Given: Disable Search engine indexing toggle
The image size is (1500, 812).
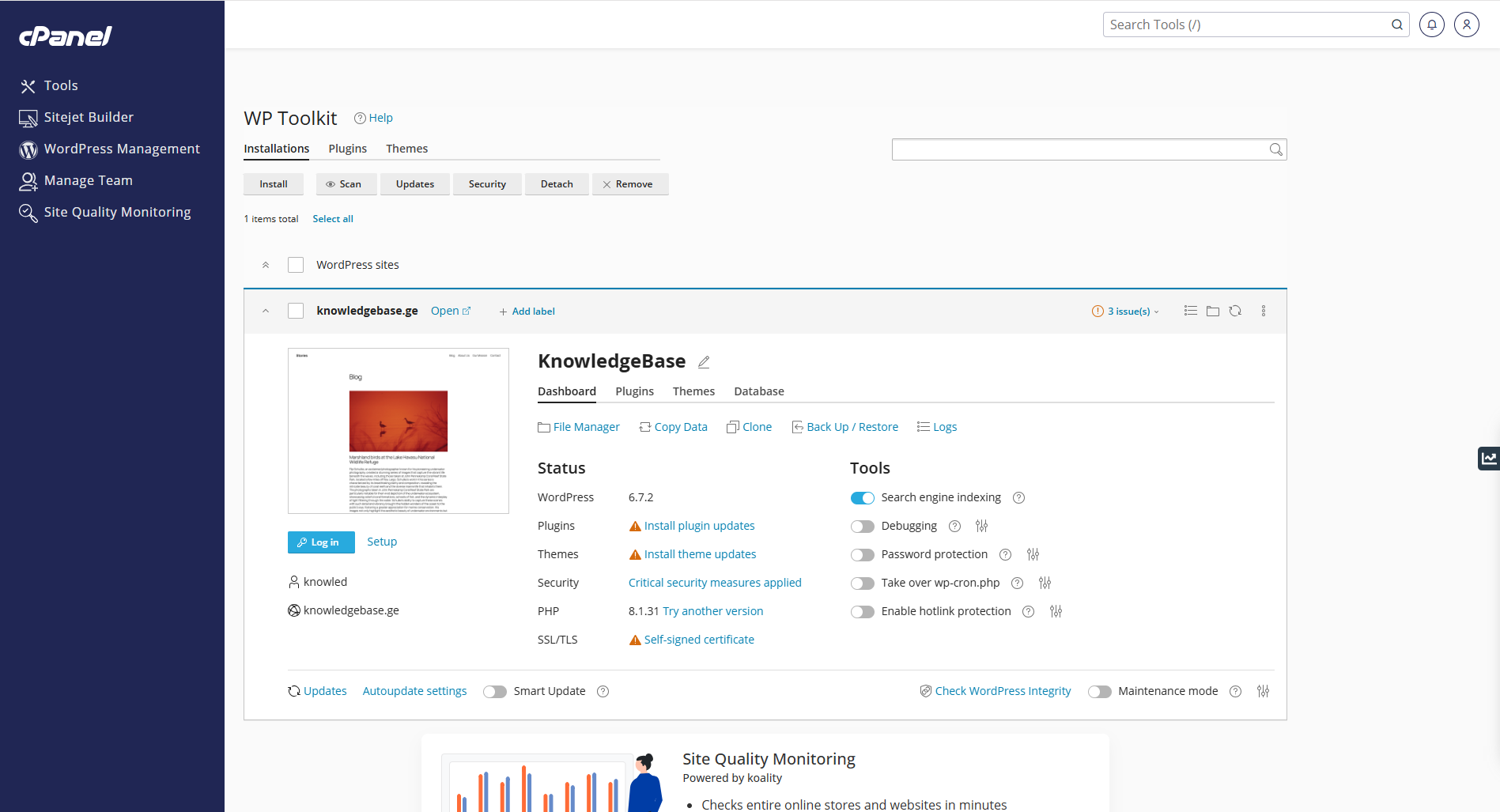Looking at the screenshot, I should click(x=862, y=497).
